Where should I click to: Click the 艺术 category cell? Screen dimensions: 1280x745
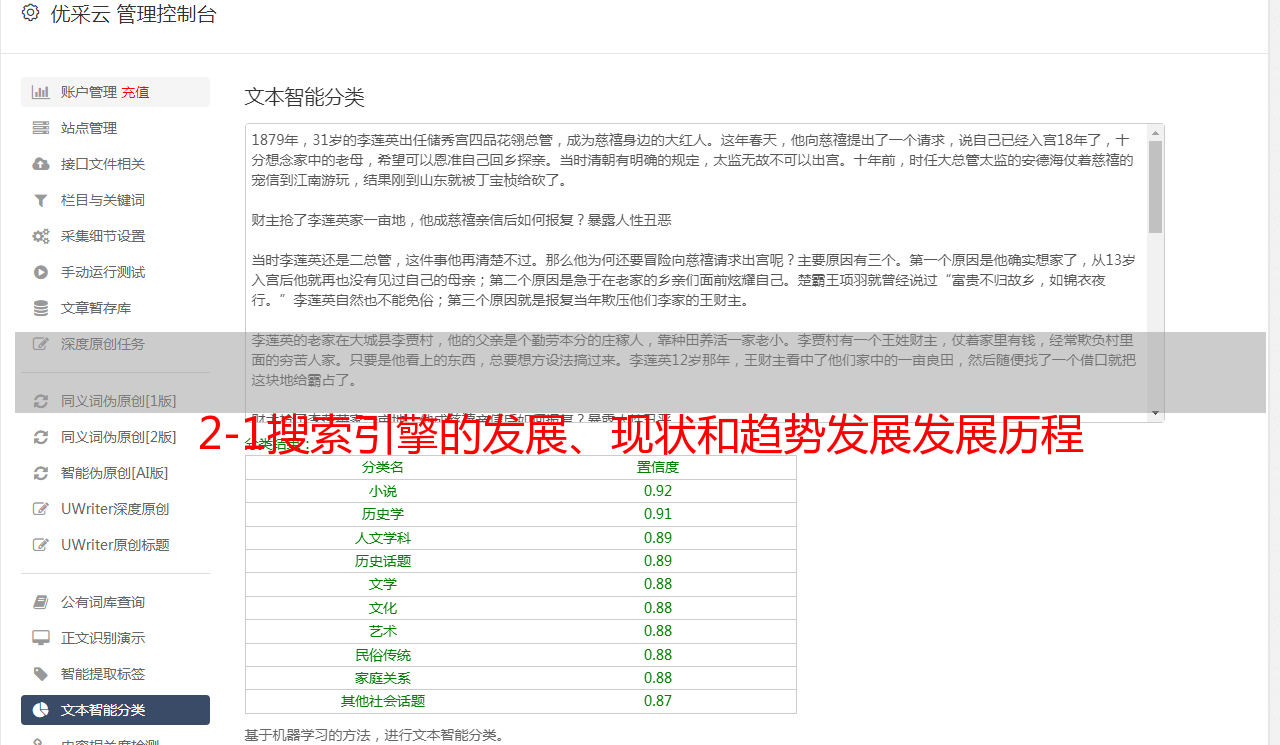383,631
